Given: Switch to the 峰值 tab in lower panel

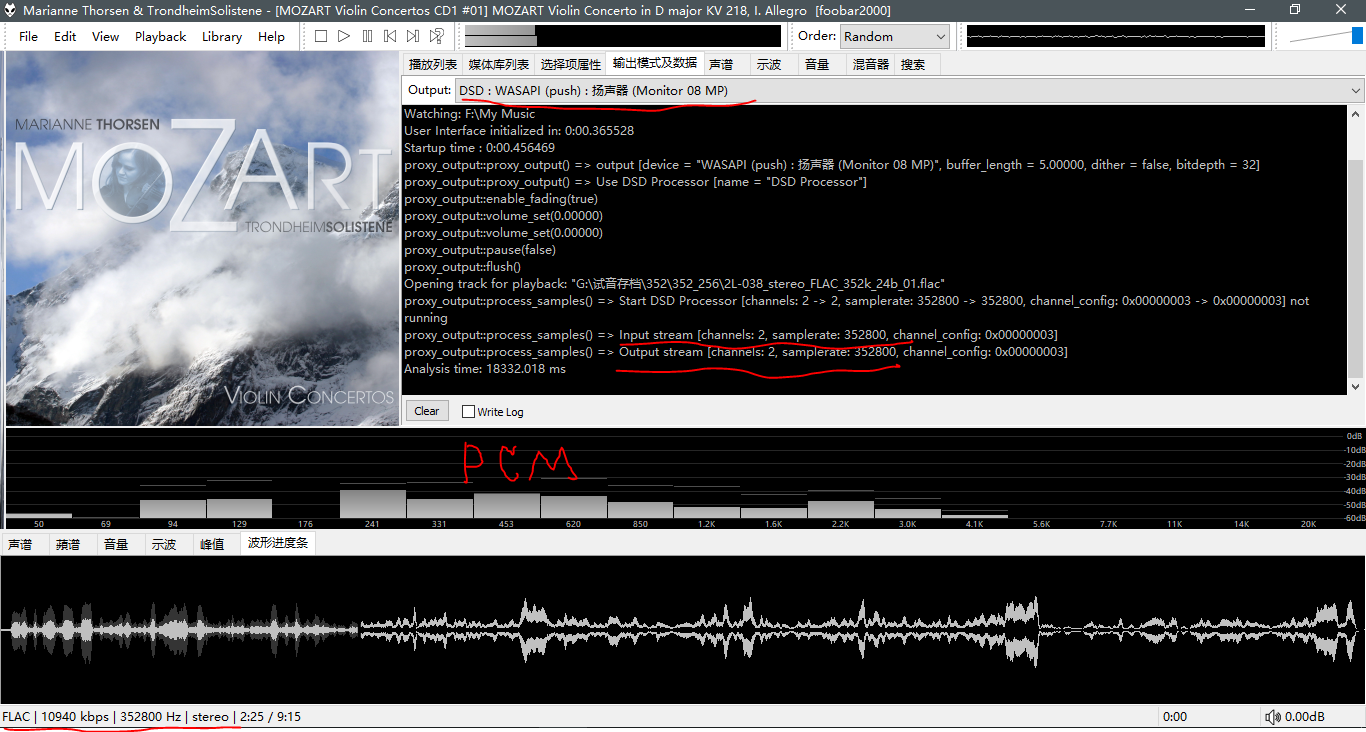Looking at the screenshot, I should coord(212,545).
